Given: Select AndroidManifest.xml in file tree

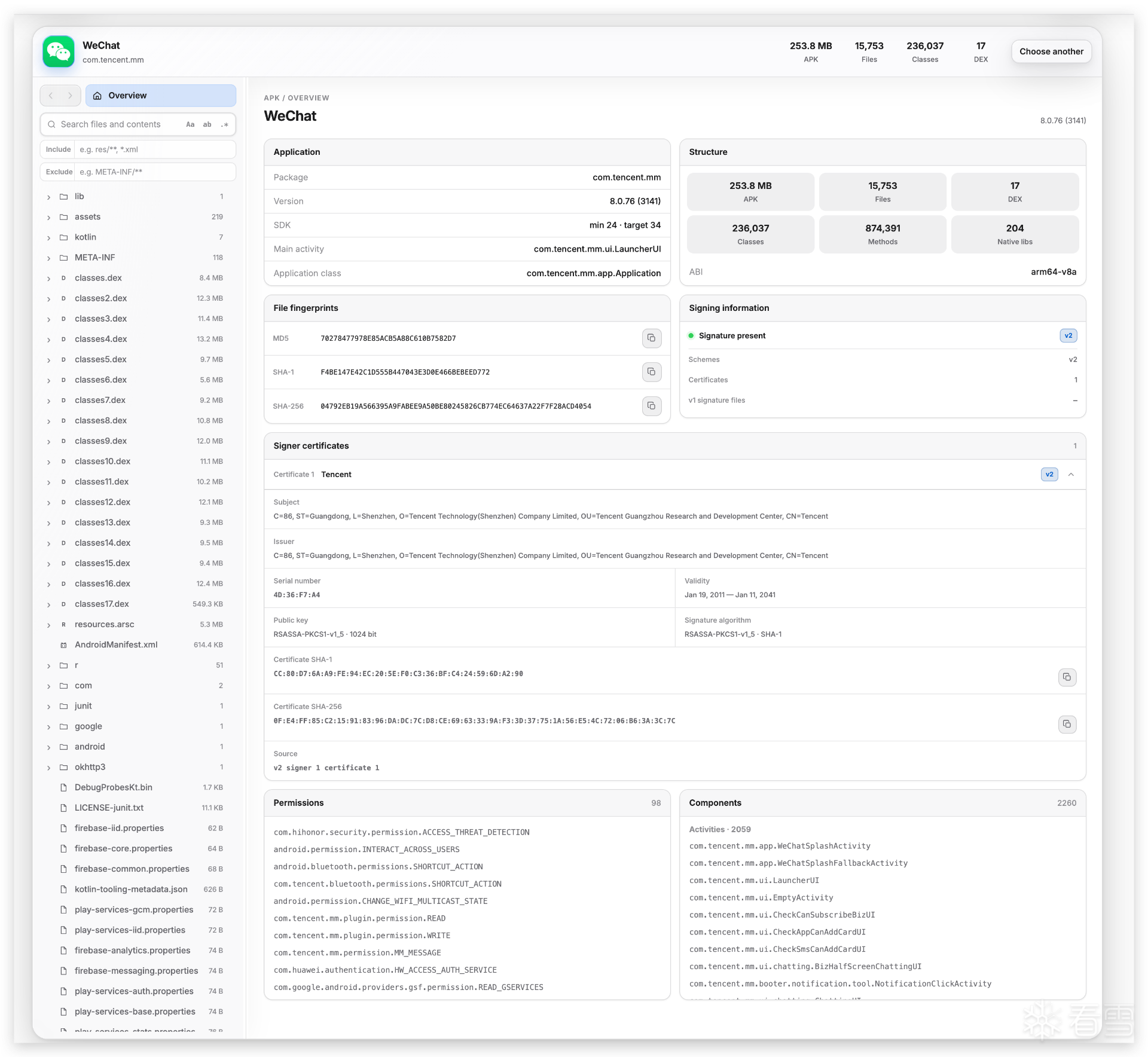Looking at the screenshot, I should 138,645.
